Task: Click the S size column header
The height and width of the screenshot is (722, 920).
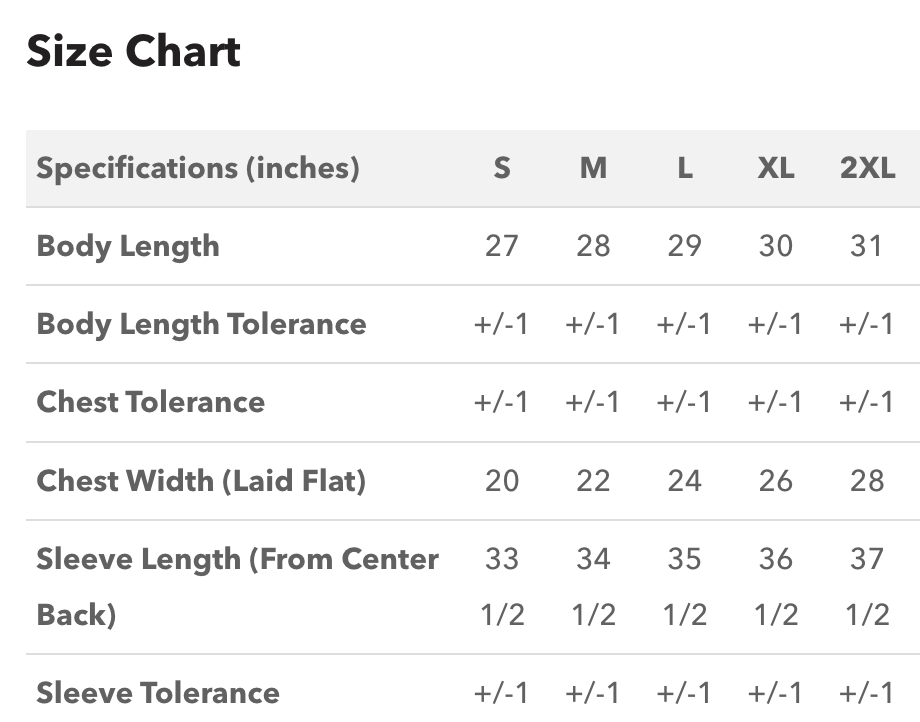Action: 502,168
